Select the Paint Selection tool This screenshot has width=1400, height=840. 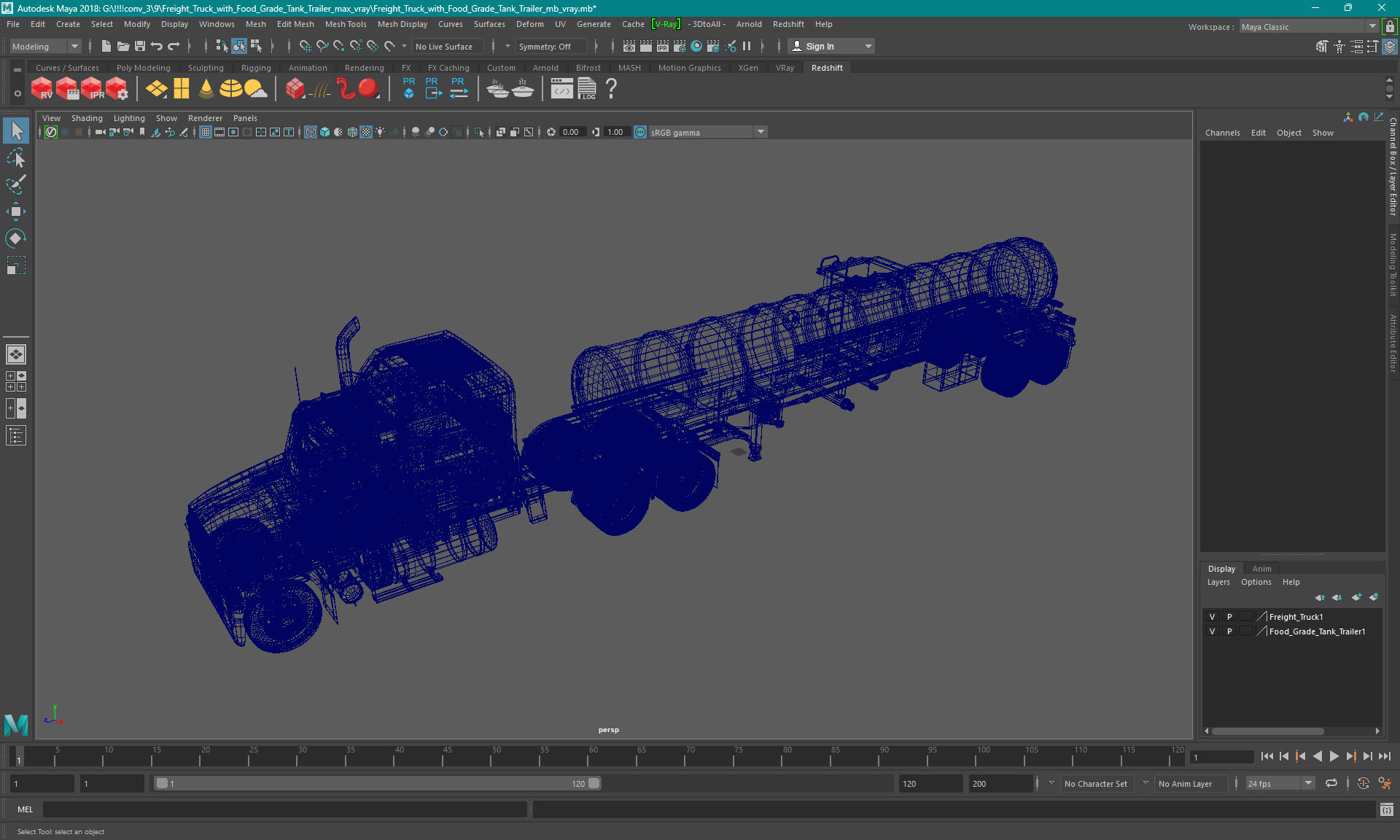(16, 184)
